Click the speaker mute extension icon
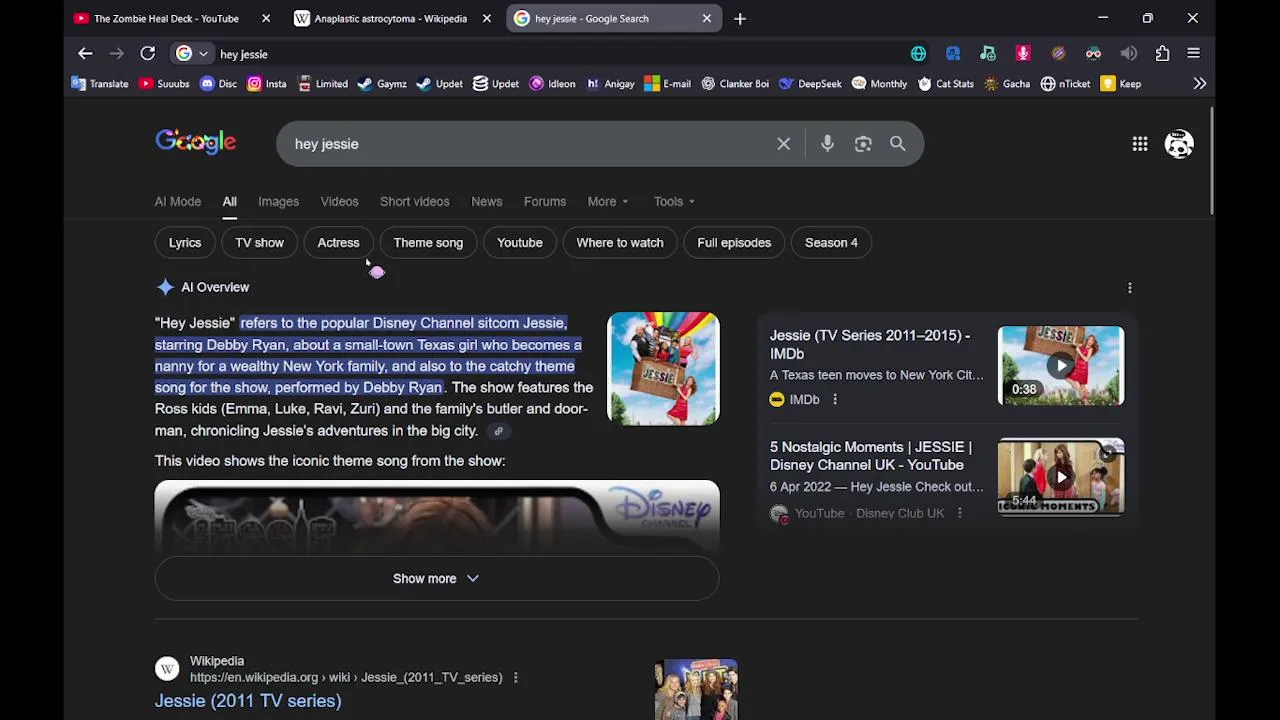Screen dimensions: 1280x720 (1128, 54)
